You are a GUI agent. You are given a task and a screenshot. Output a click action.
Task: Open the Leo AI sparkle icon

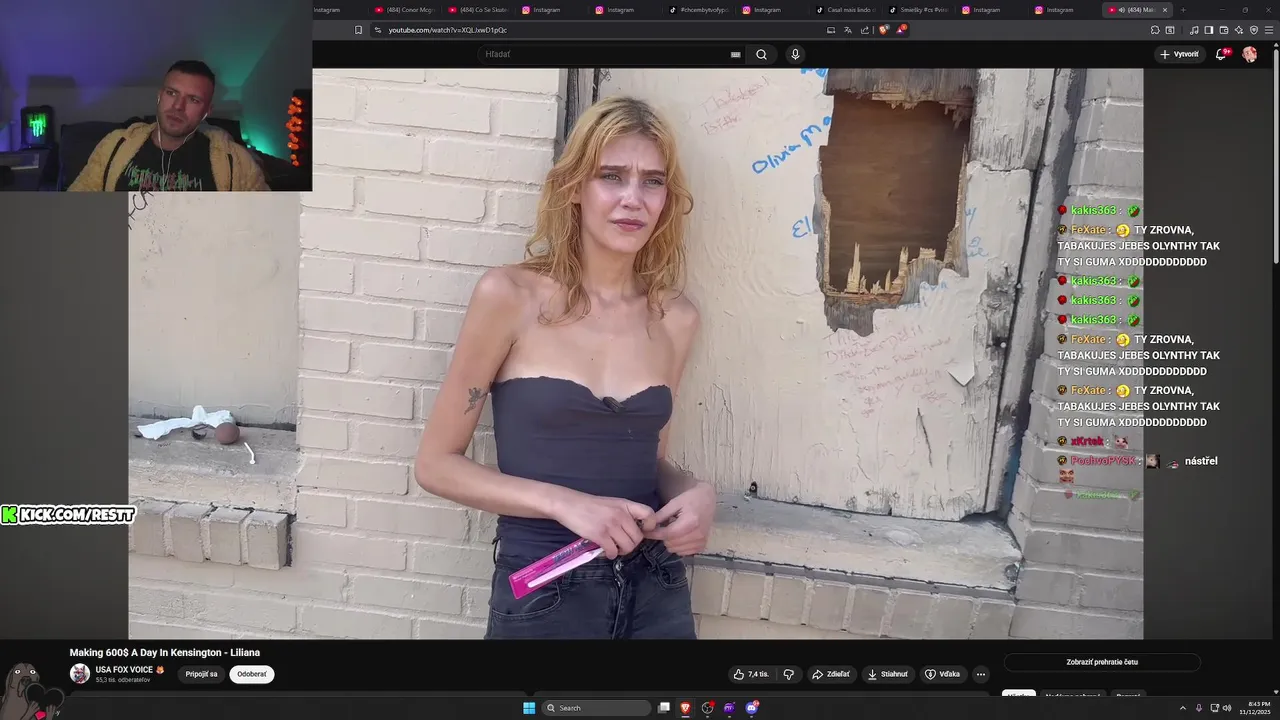[x=1239, y=30]
